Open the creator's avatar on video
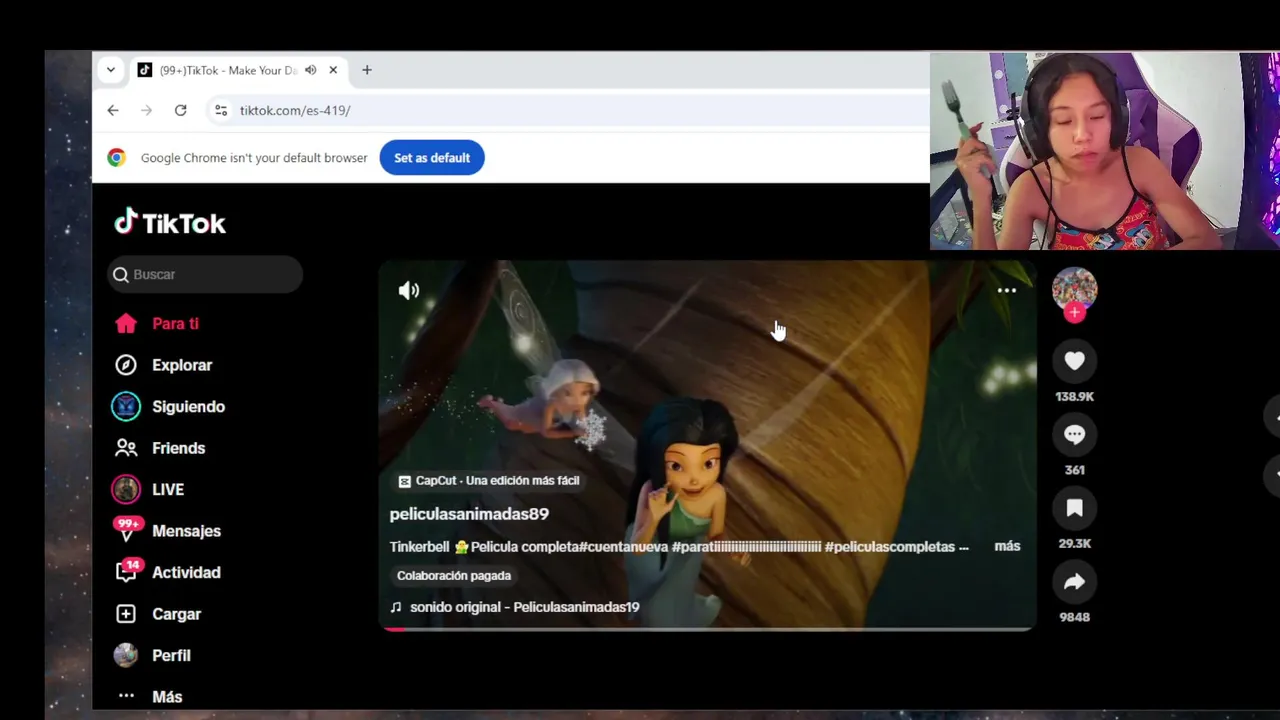 coord(1075,289)
